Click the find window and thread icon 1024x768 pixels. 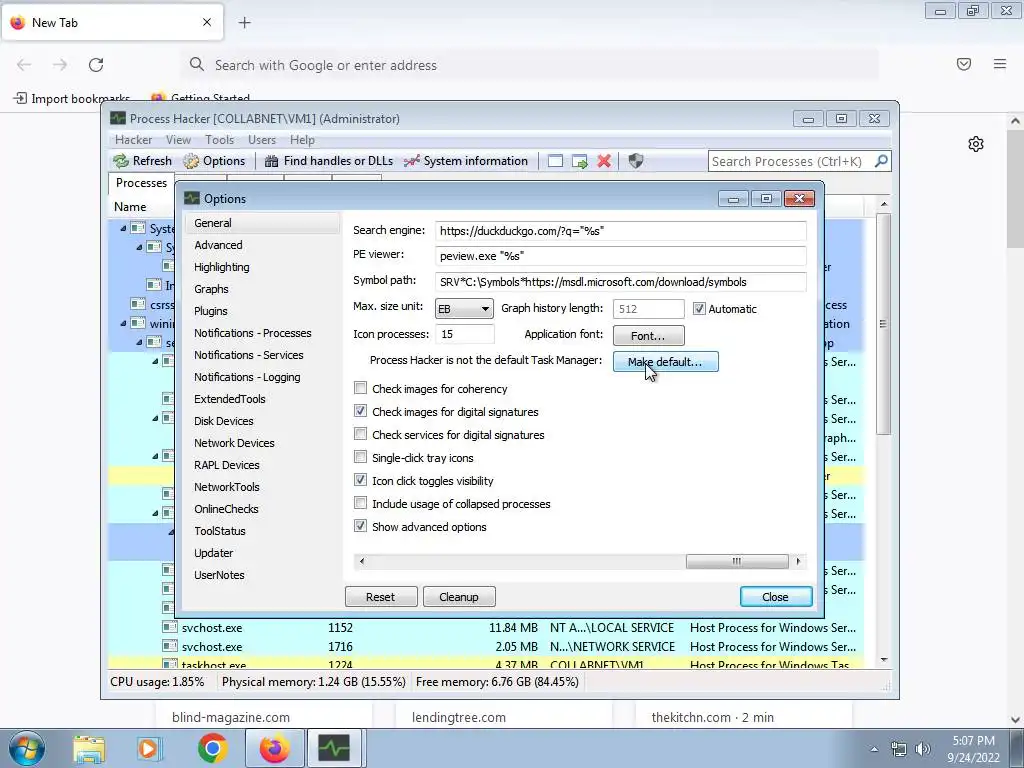click(579, 161)
